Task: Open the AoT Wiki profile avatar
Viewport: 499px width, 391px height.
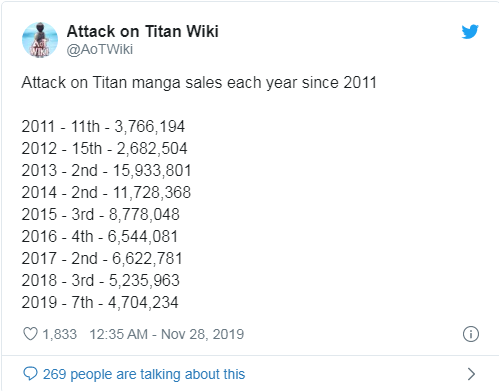Action: [40, 40]
